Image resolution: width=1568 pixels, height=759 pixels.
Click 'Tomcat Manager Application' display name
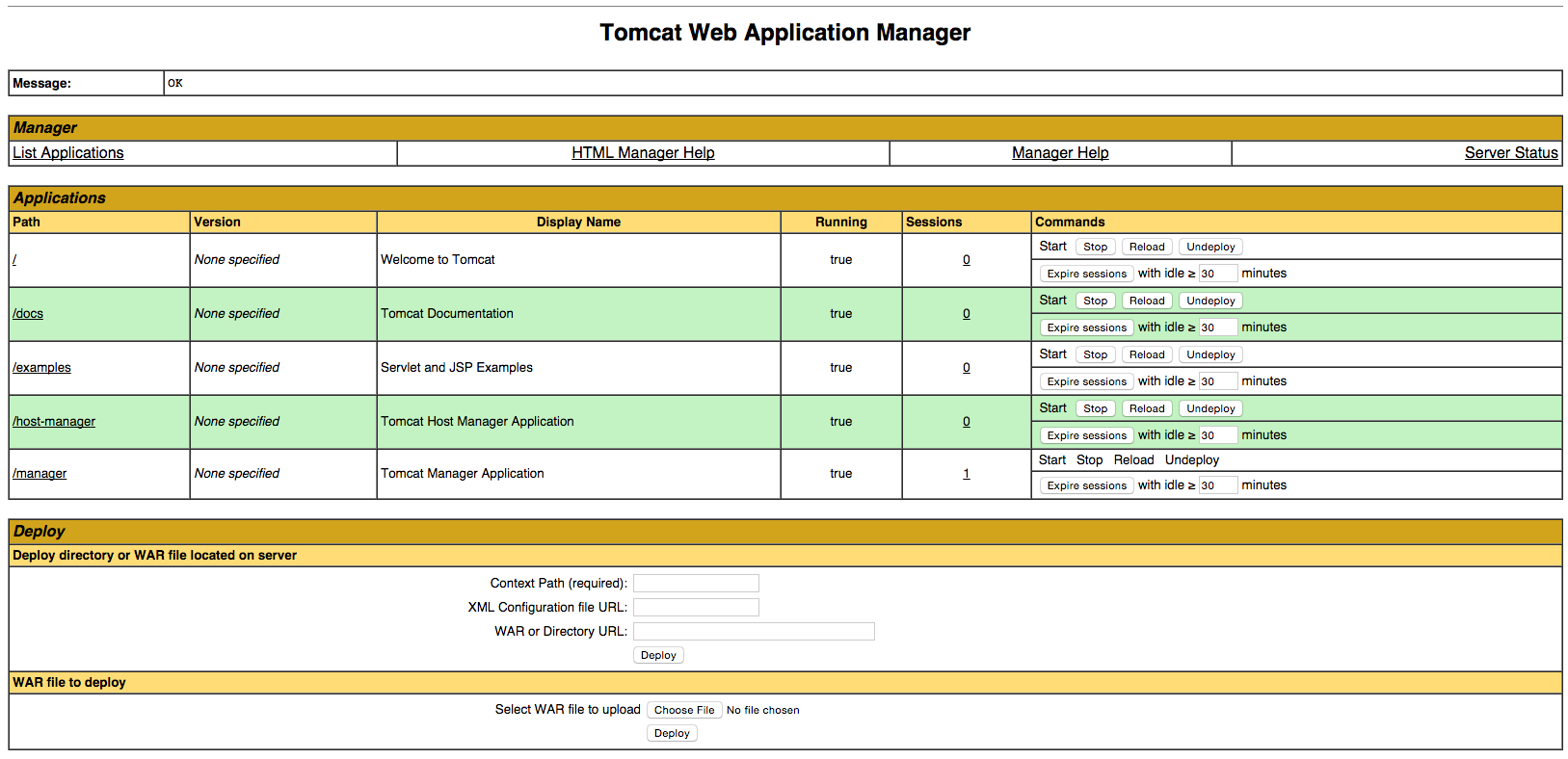[463, 474]
